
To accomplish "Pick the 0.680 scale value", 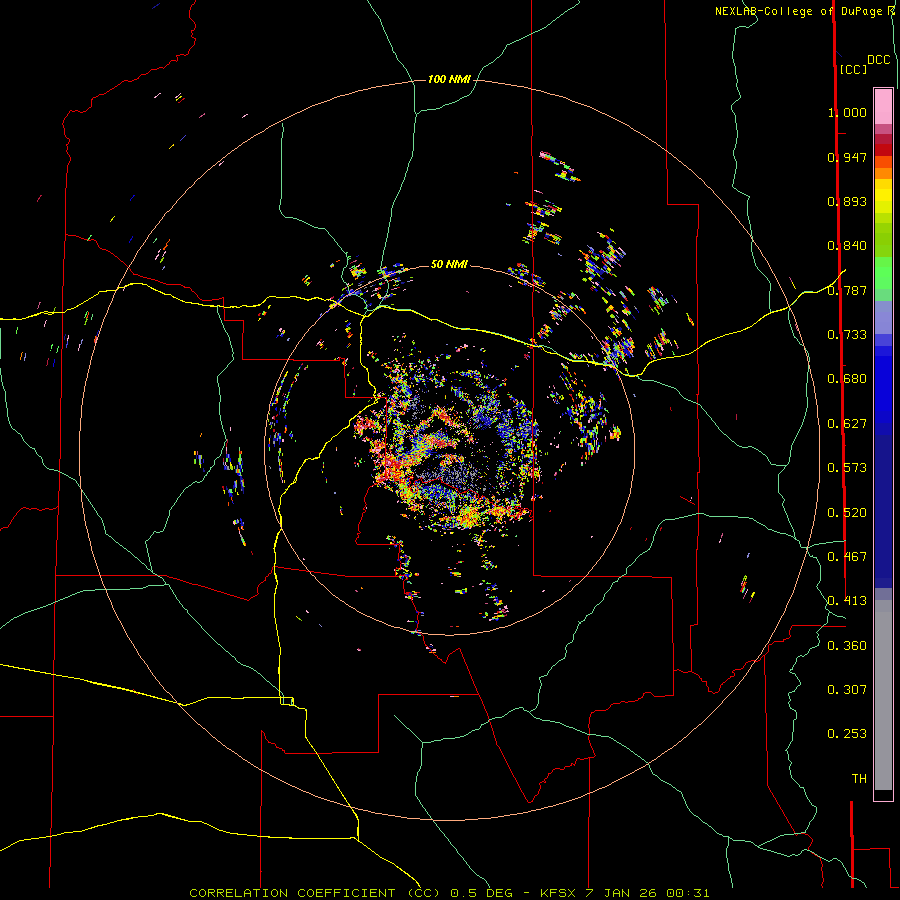I will click(847, 379).
